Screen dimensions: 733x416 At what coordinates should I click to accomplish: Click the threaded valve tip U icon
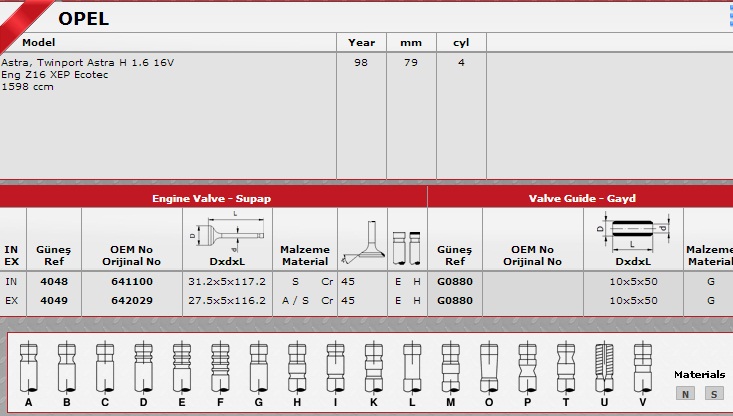(x=603, y=366)
